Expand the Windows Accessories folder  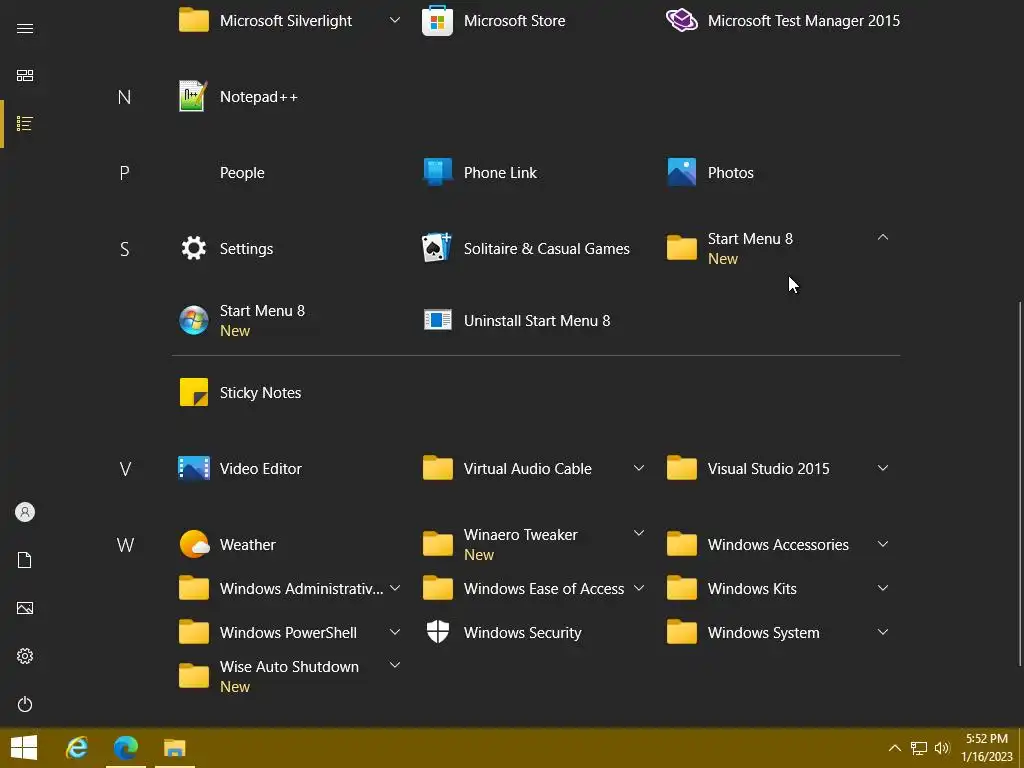[882, 544]
